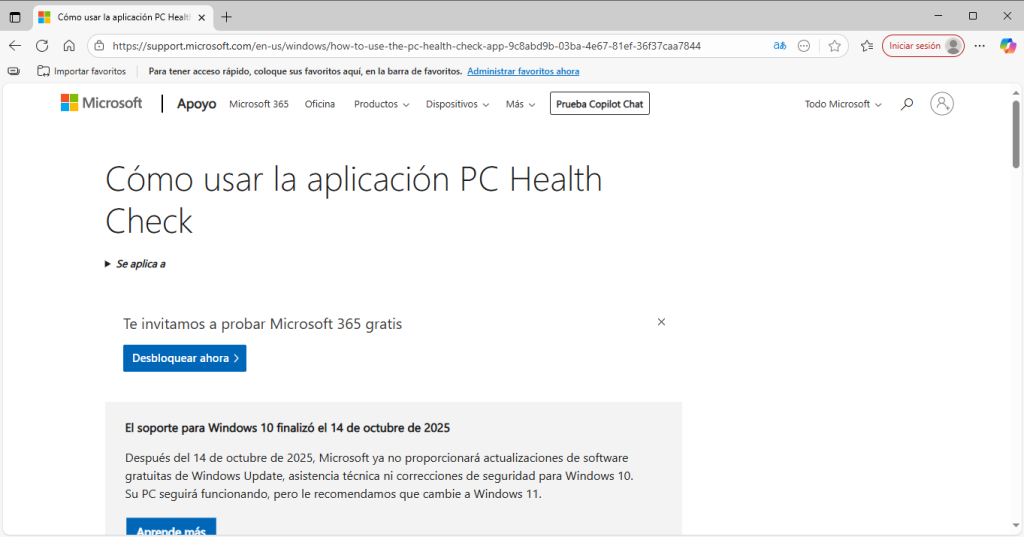Click the browser back arrow
This screenshot has width=1024, height=537.
[x=15, y=46]
